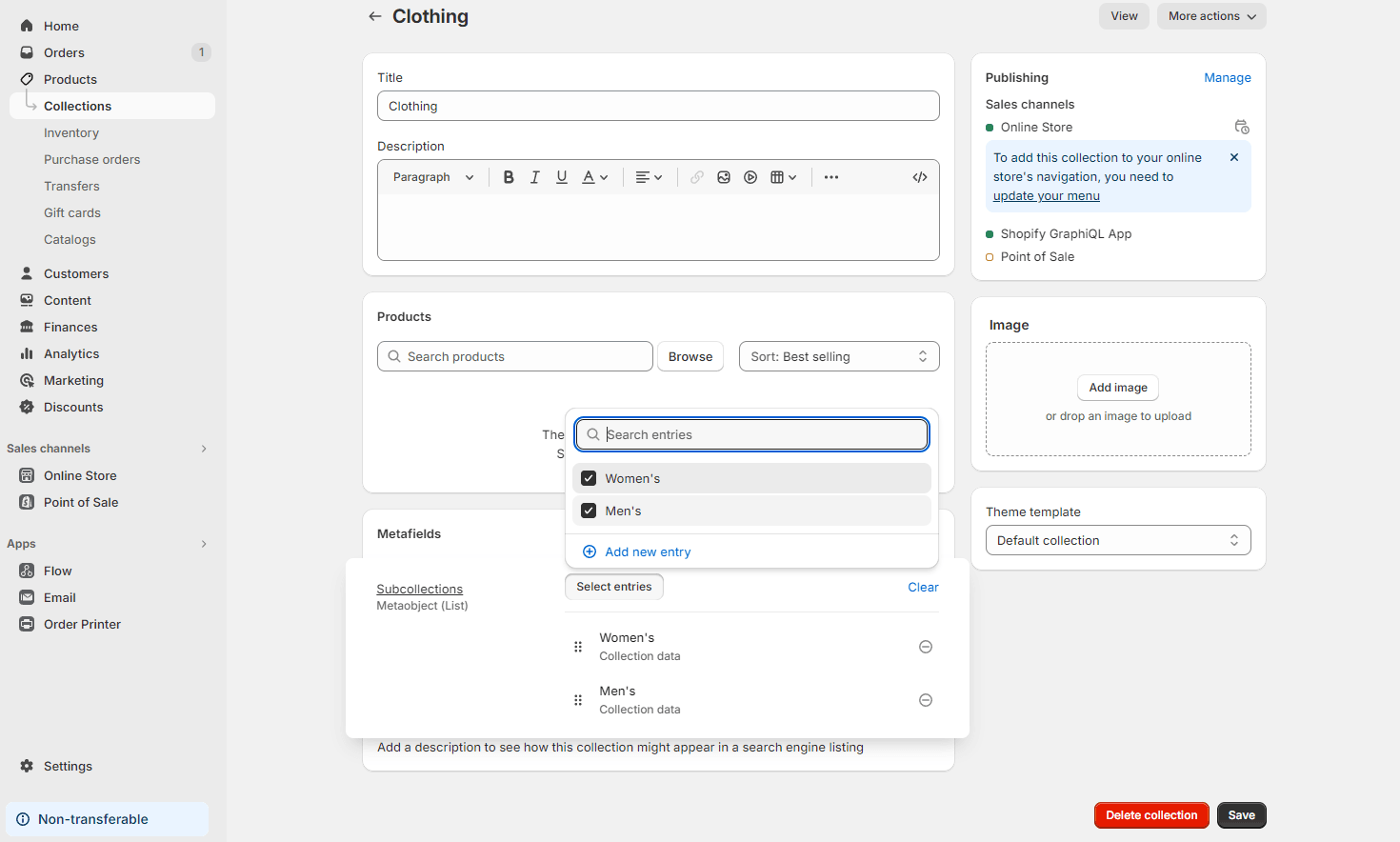The width and height of the screenshot is (1400, 842).
Task: Toggle italic text formatting
Action: click(x=535, y=177)
